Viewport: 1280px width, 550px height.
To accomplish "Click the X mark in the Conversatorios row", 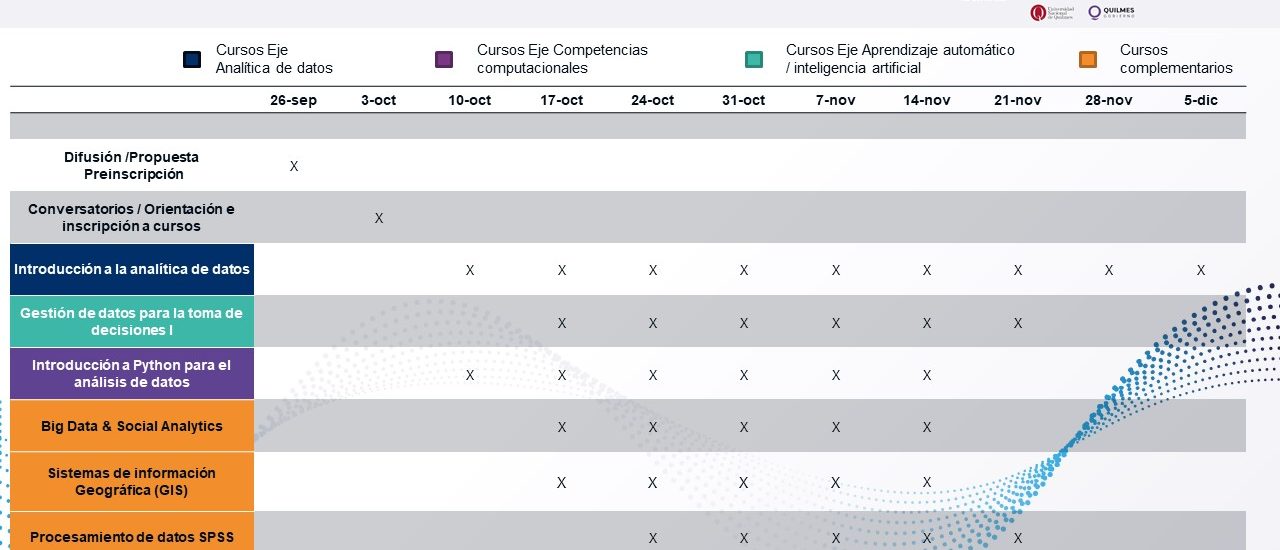I will pyautogui.click(x=379, y=218).
